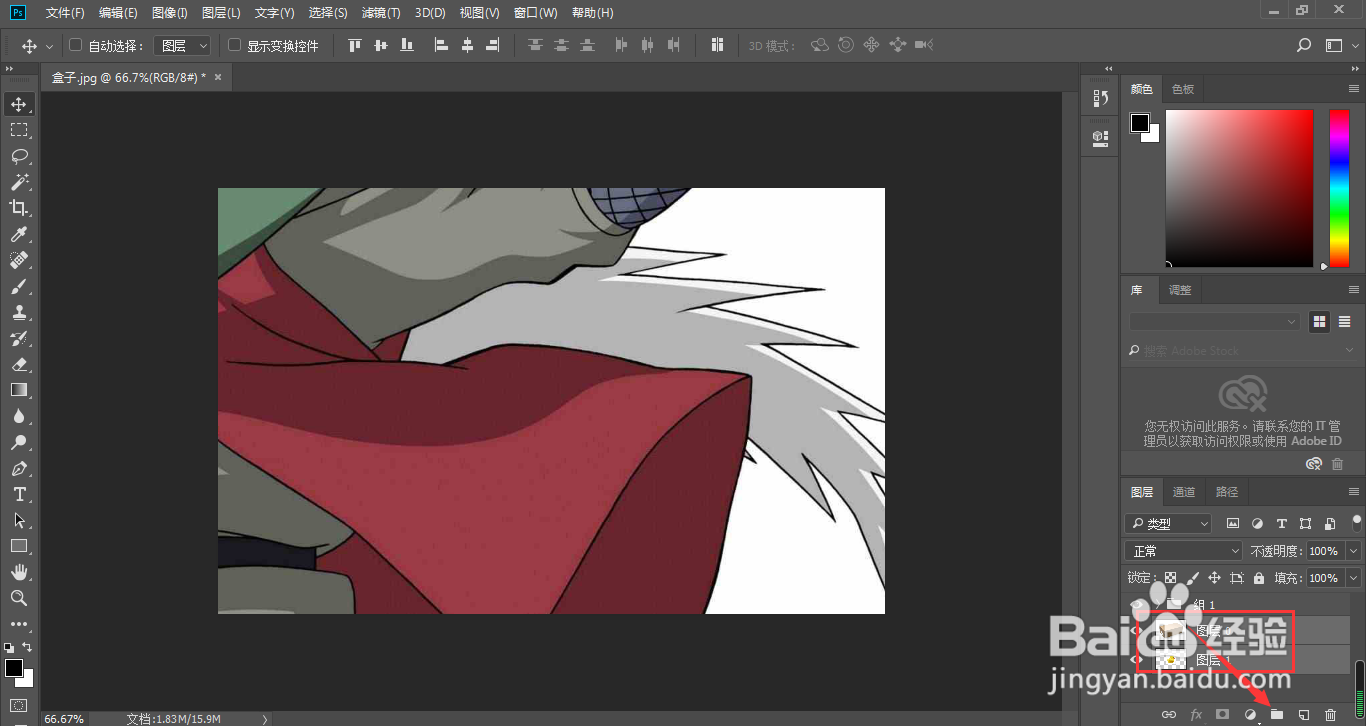
Task: Select the Eraser tool
Action: click(x=19, y=364)
